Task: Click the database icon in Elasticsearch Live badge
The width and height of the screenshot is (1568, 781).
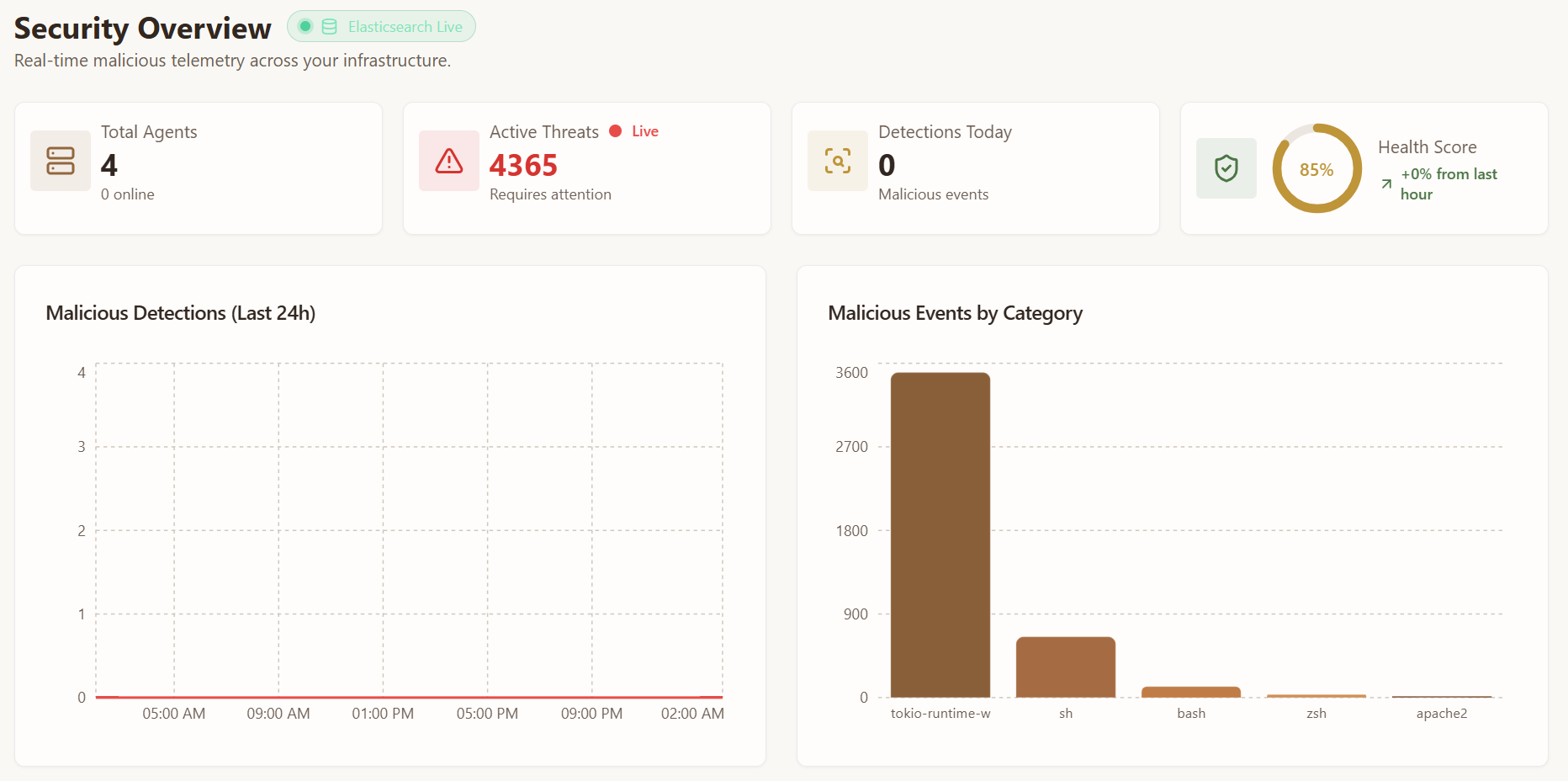Action: coord(330,27)
